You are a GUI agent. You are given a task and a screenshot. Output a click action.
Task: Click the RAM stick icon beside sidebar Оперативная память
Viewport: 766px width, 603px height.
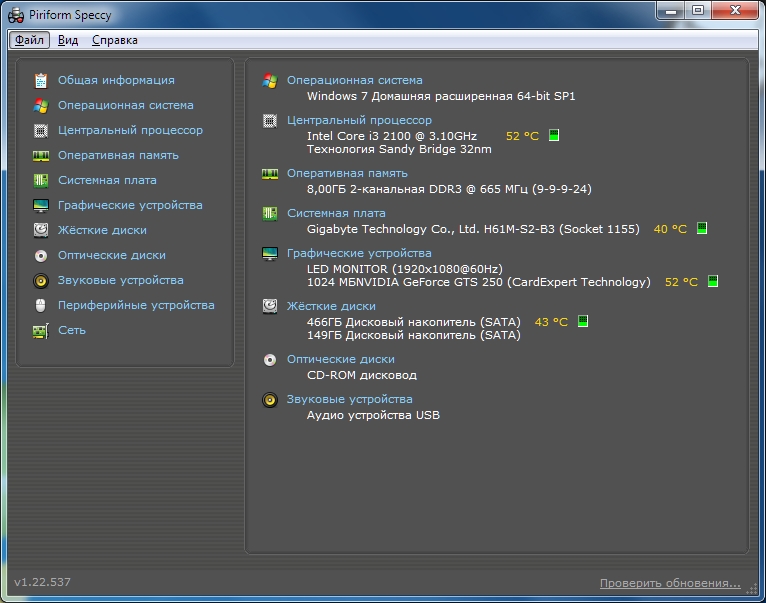click(41, 156)
